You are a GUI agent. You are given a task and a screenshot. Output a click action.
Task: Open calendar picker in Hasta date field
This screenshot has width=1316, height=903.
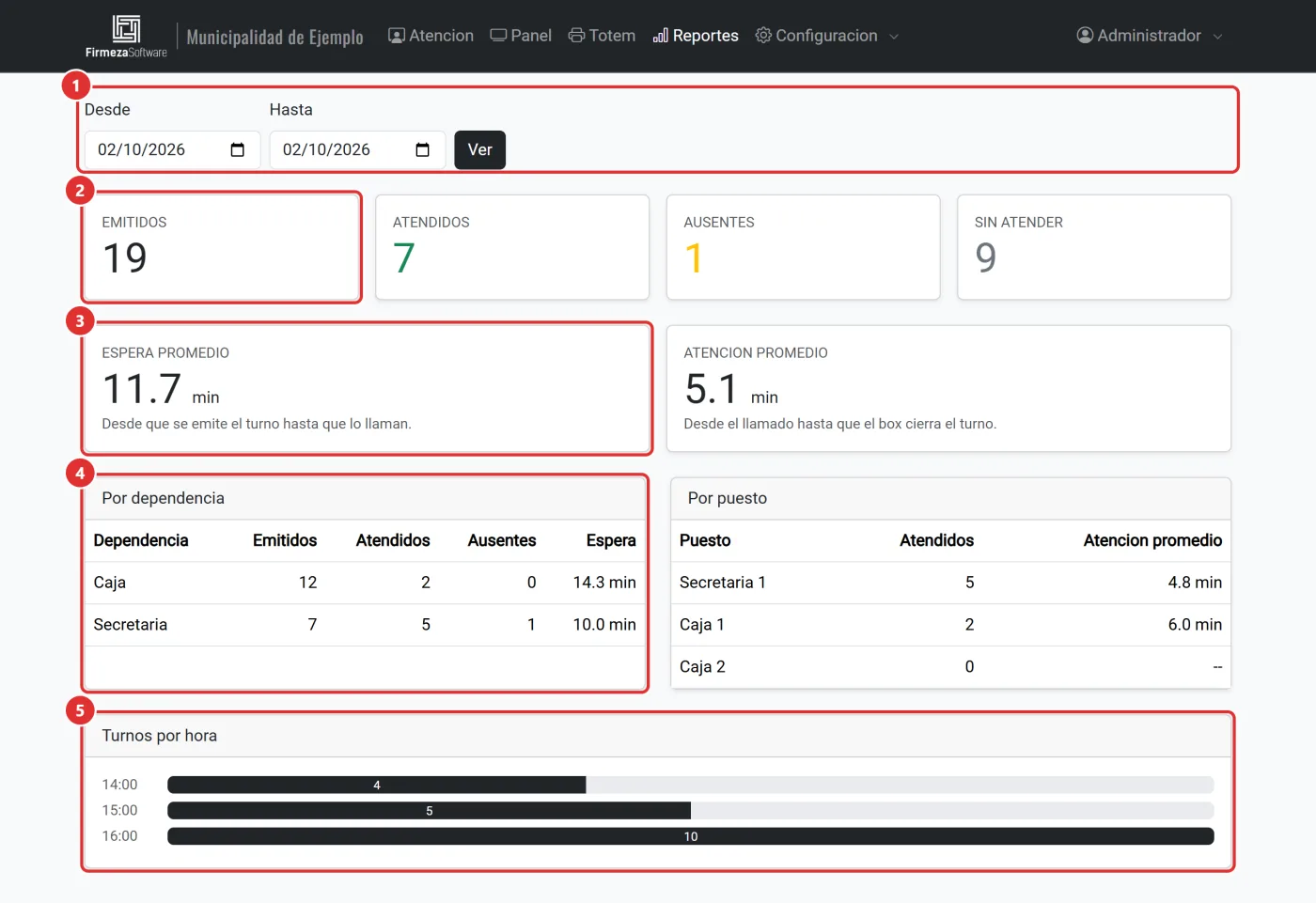click(423, 150)
